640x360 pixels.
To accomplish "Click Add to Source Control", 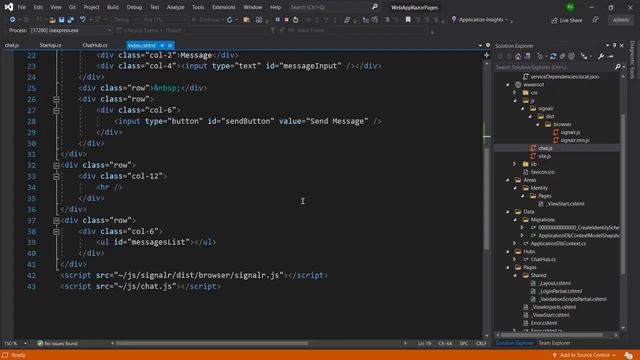I will coord(584,355).
